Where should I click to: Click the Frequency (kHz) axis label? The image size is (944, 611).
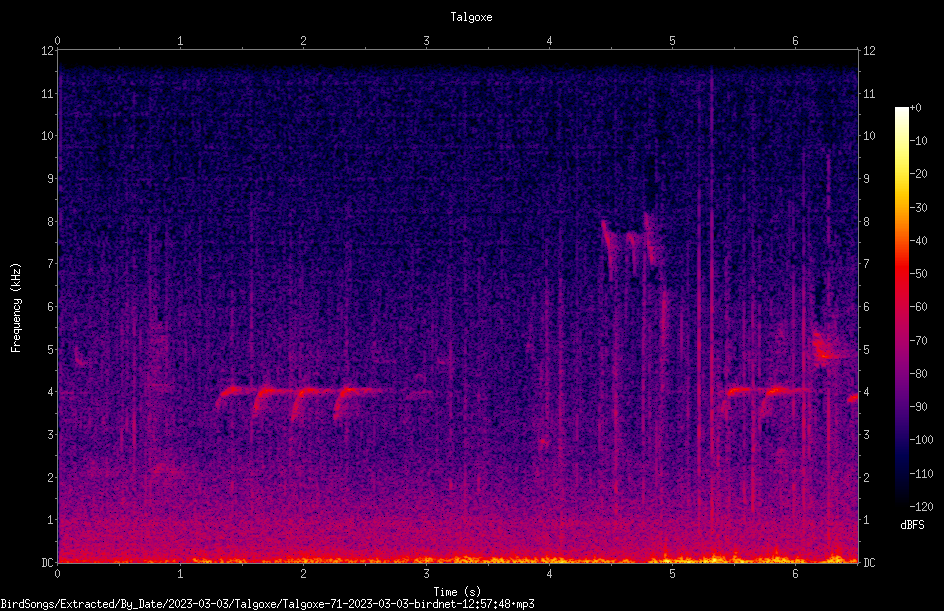pos(16,307)
